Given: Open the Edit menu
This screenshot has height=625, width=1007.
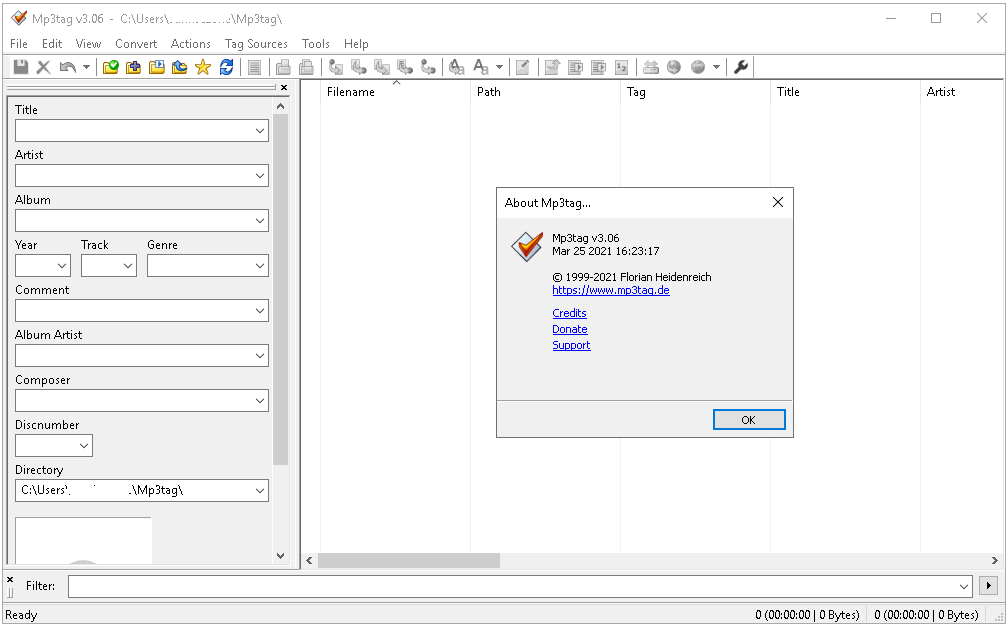Looking at the screenshot, I should pos(52,44).
